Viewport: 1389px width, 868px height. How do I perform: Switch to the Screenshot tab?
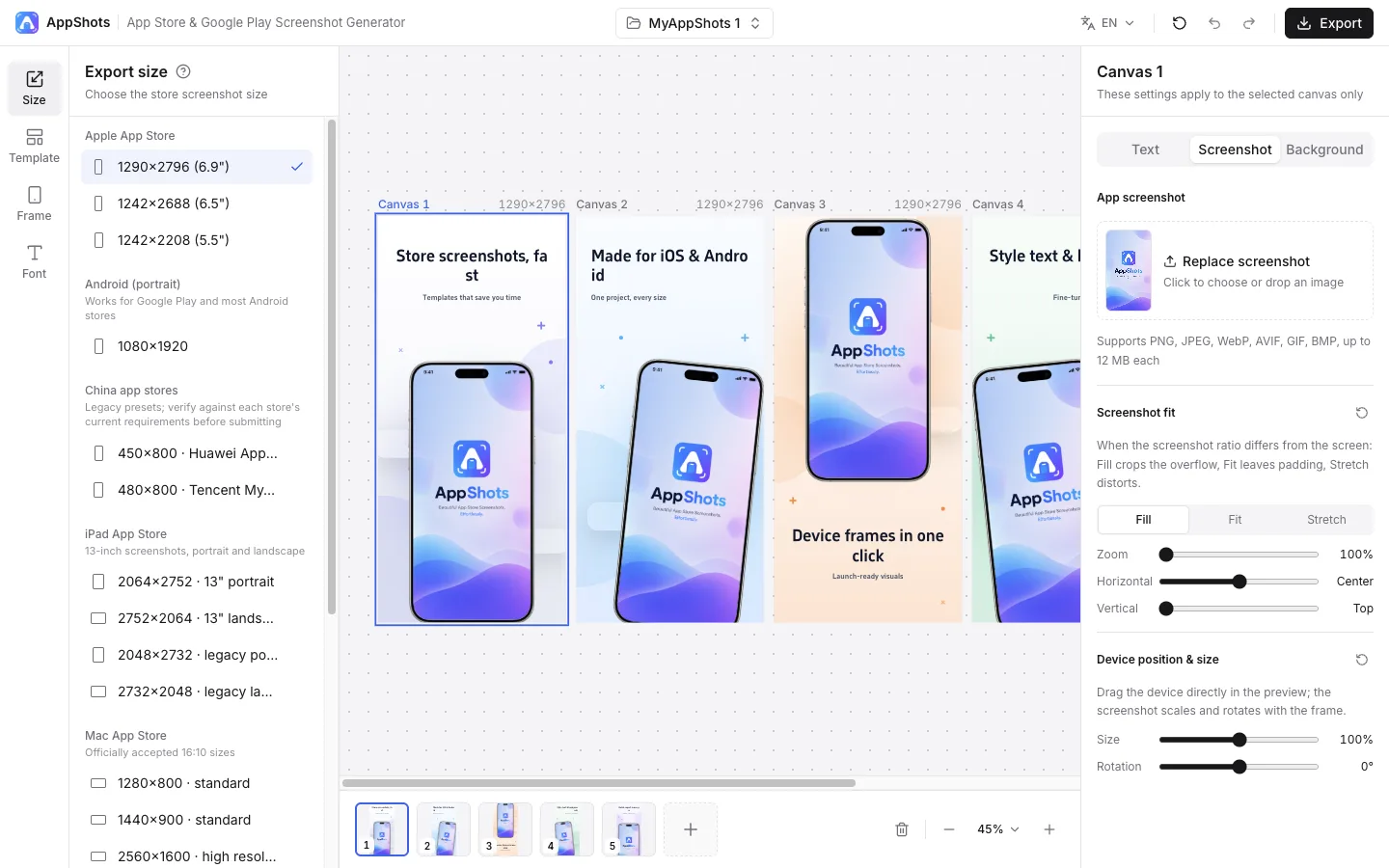click(1235, 149)
